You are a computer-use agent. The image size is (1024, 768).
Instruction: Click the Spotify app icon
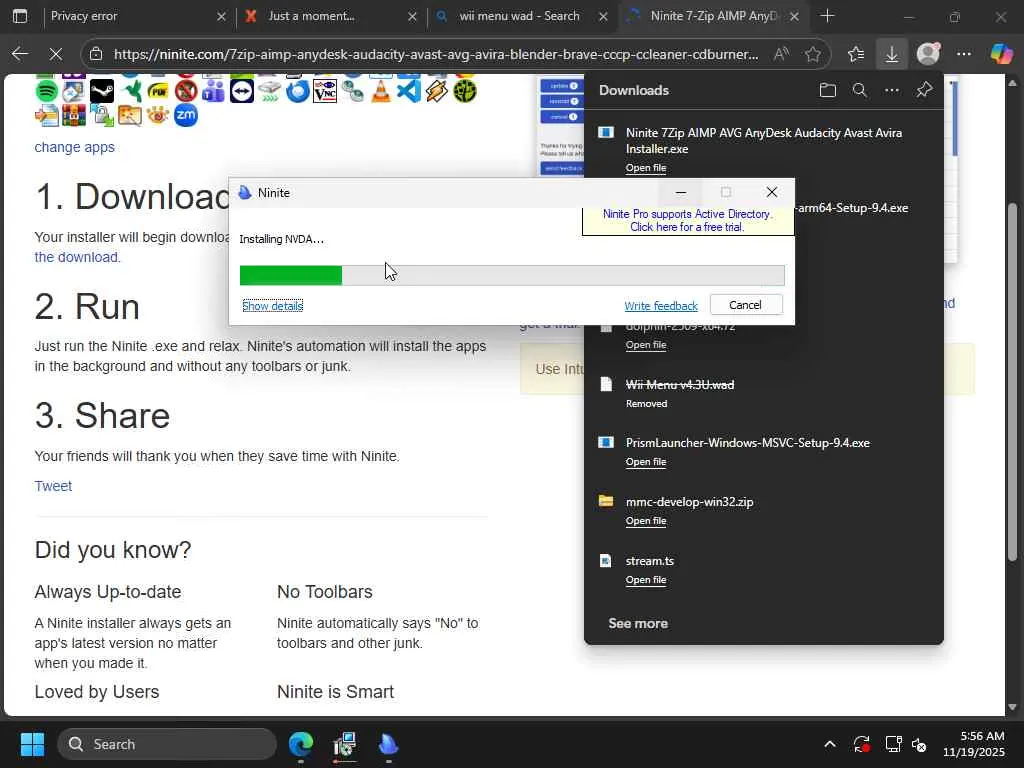coord(46,91)
